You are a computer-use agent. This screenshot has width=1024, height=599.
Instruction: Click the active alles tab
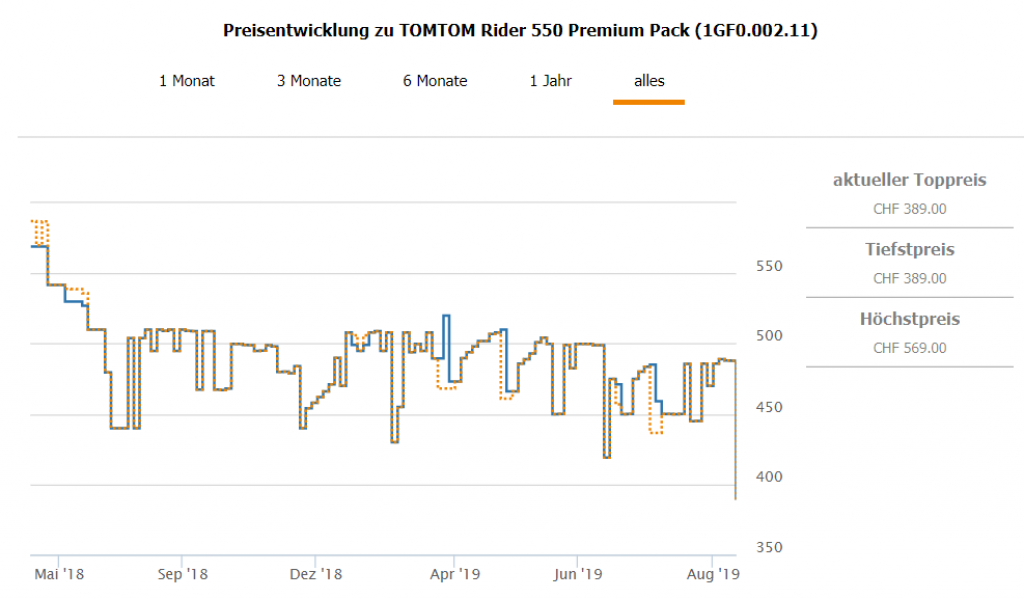649,81
